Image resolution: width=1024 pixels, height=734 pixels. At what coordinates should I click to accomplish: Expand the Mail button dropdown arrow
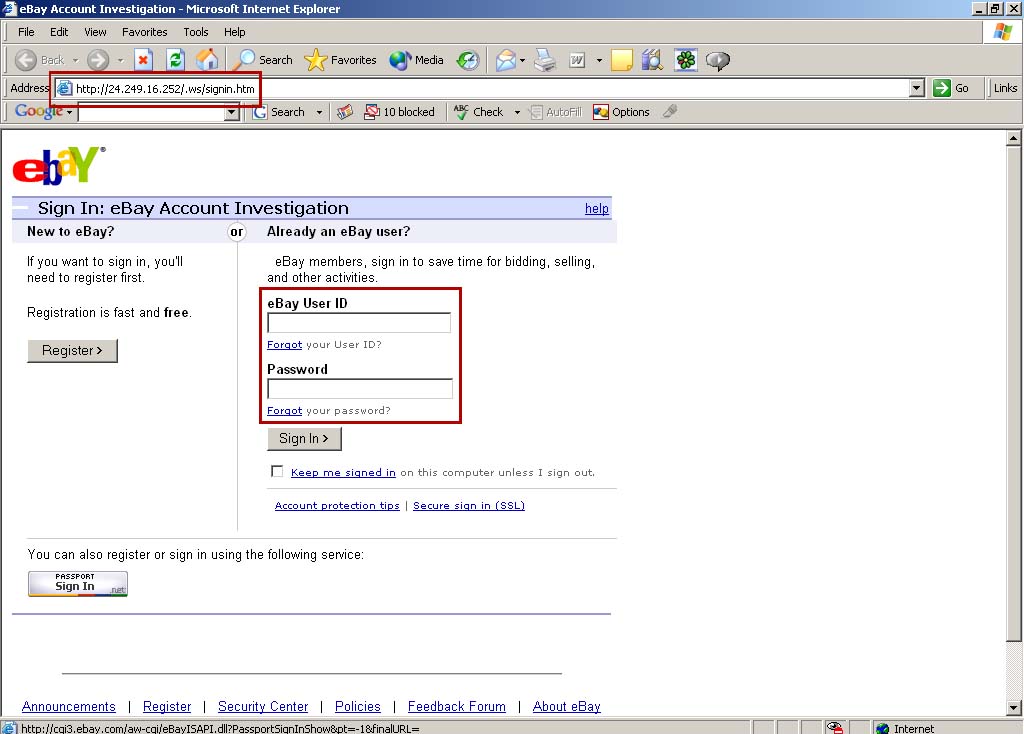522,60
